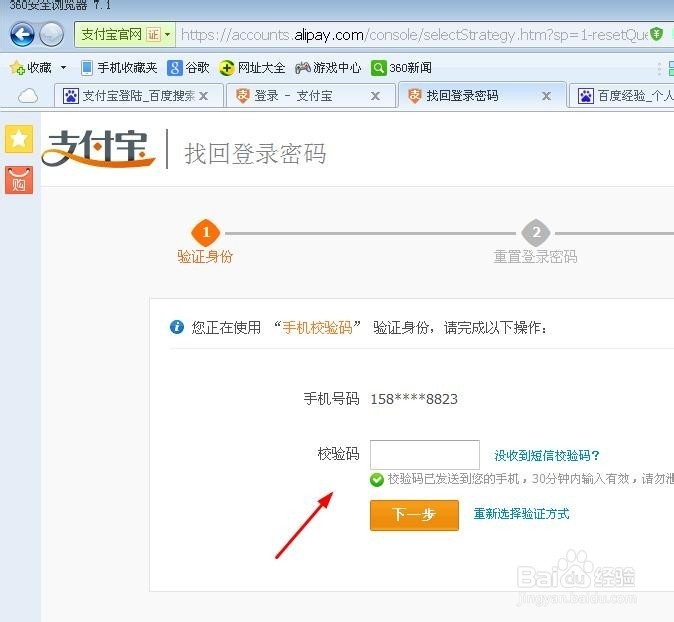Click the 校验码 input field
This screenshot has width=674, height=622.
(x=425, y=455)
